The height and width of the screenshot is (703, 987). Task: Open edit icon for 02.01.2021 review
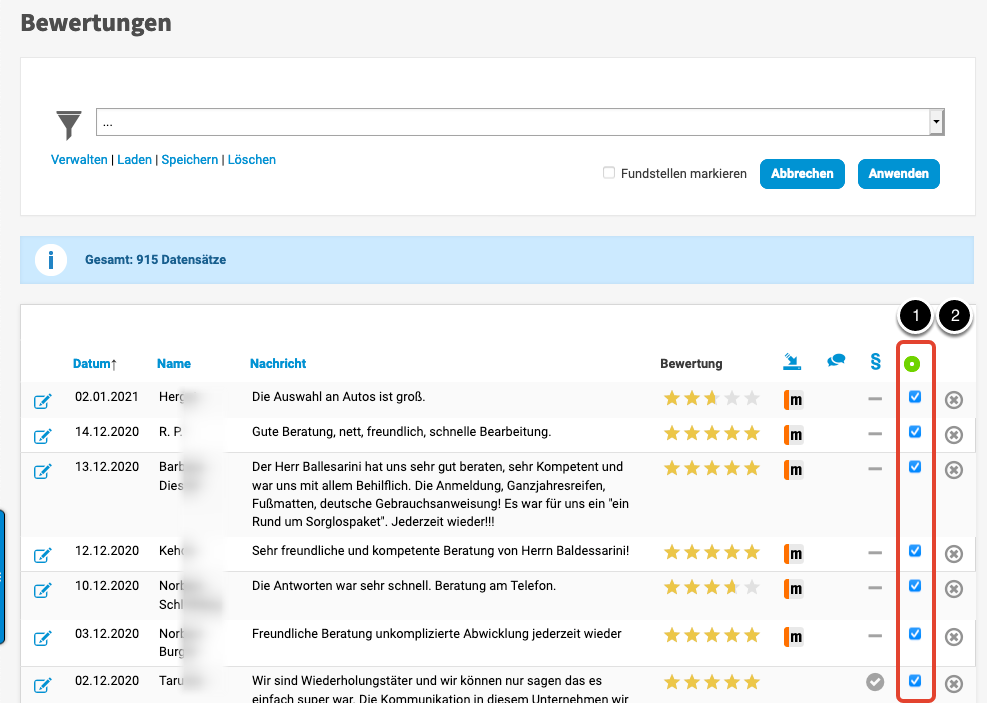click(43, 402)
